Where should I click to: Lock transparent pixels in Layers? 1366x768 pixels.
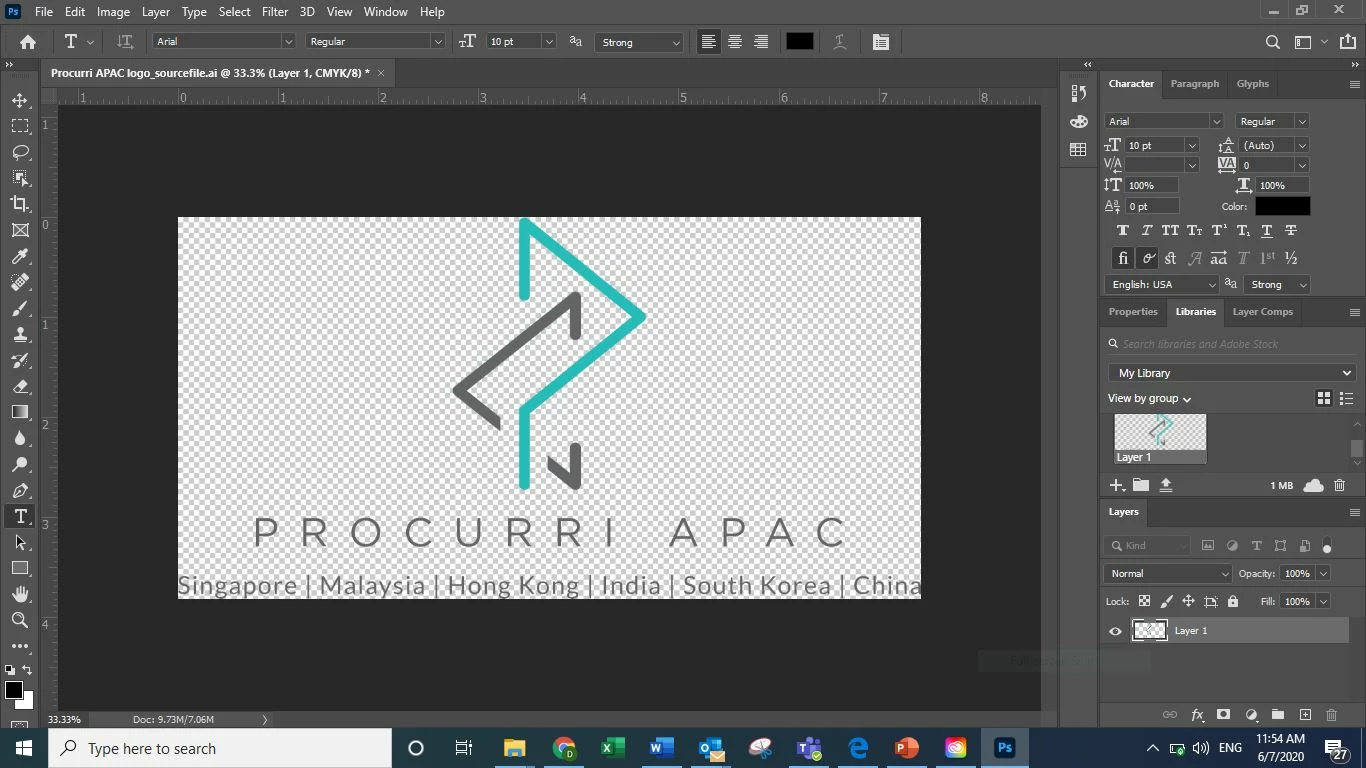tap(1144, 601)
